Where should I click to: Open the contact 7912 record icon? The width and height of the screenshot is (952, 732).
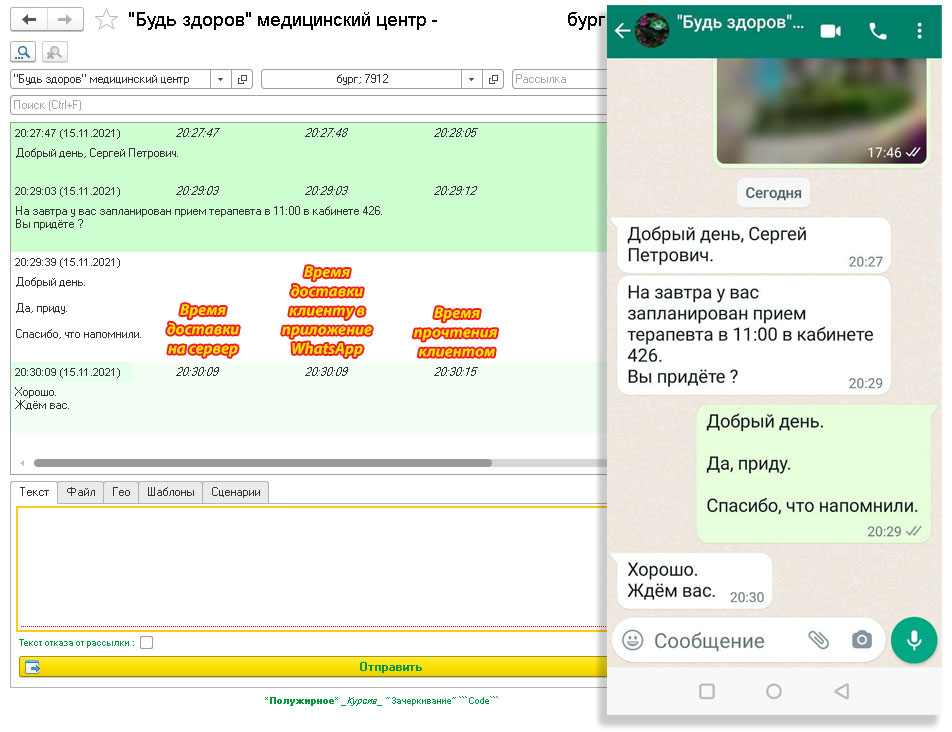494,79
